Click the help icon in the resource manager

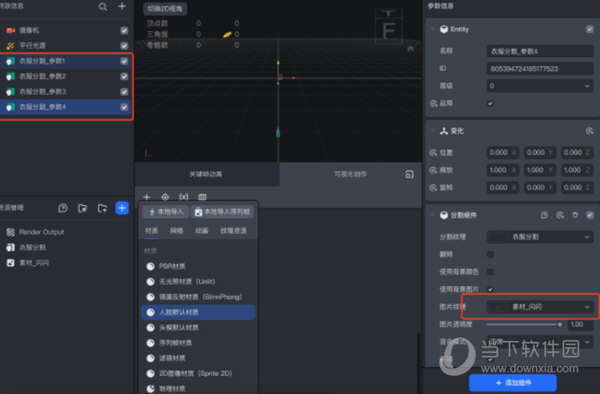[x=63, y=208]
